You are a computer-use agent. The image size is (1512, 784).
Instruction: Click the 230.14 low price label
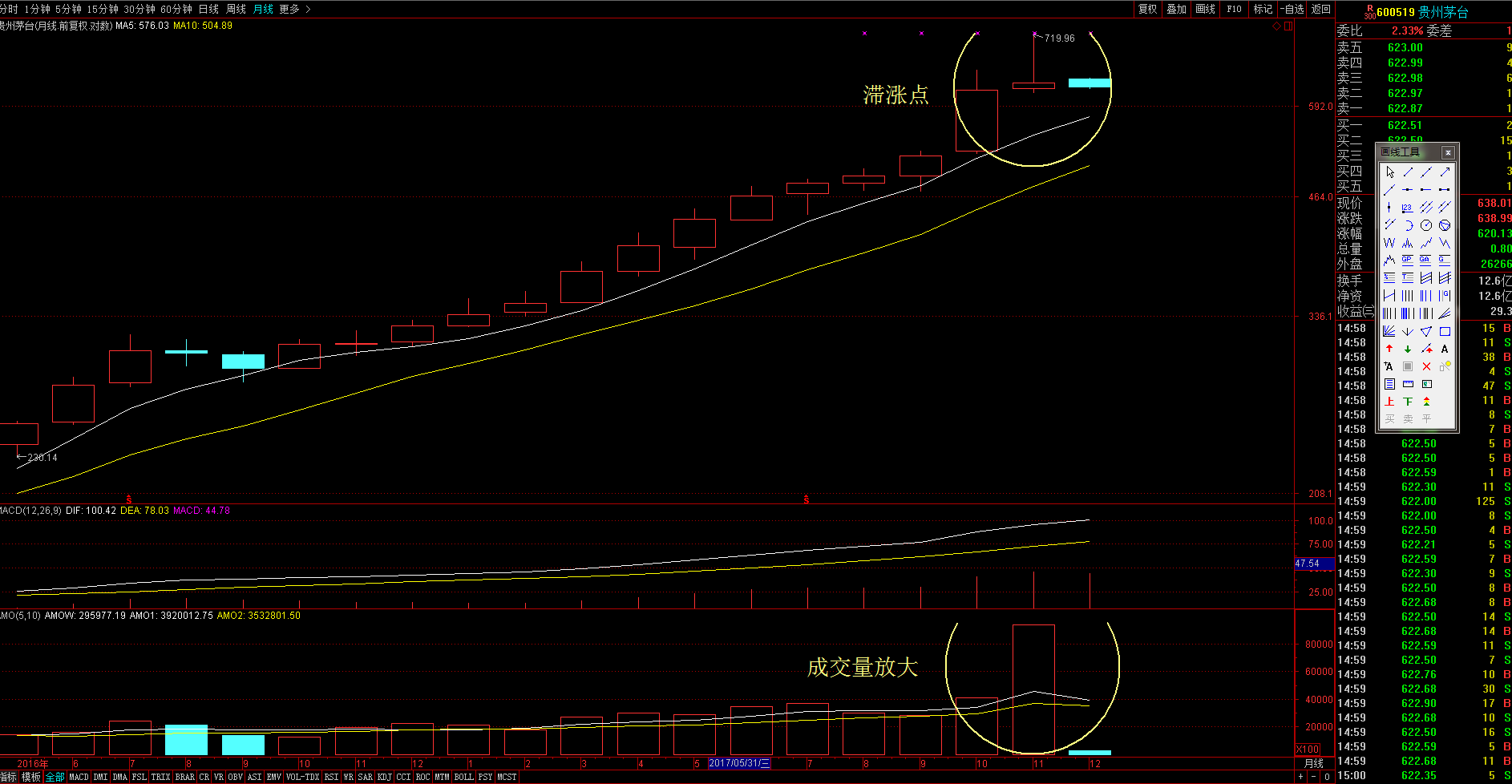pyautogui.click(x=42, y=458)
